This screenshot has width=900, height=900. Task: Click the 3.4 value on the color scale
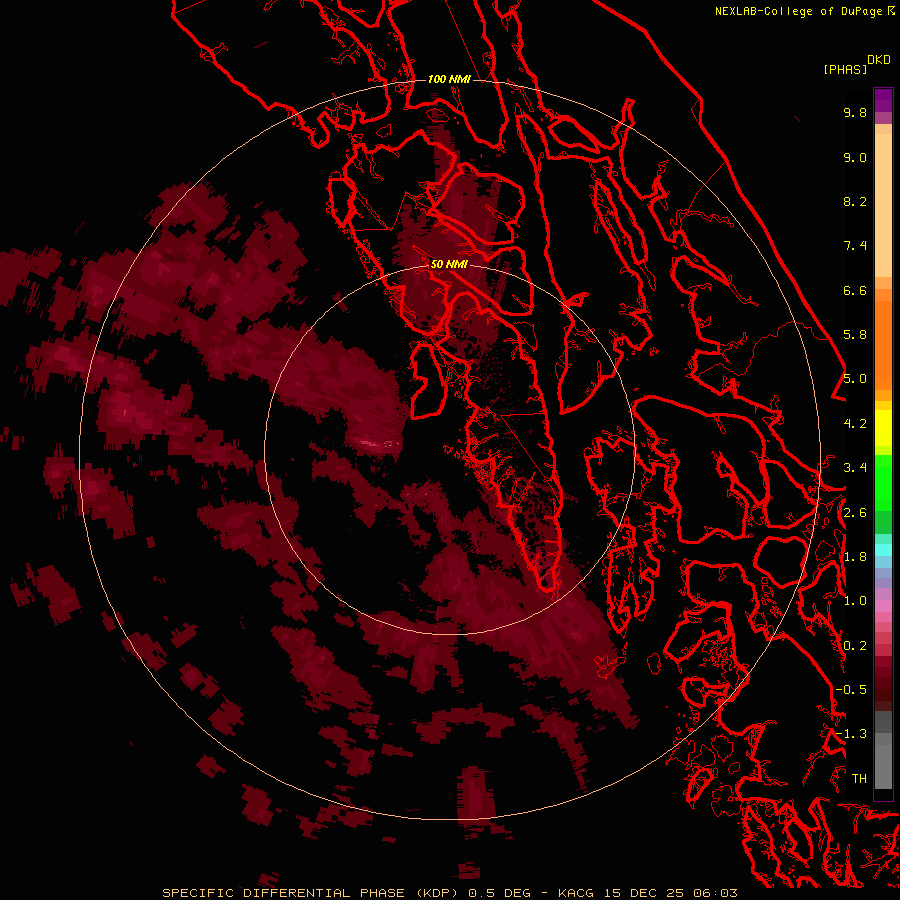[855, 468]
